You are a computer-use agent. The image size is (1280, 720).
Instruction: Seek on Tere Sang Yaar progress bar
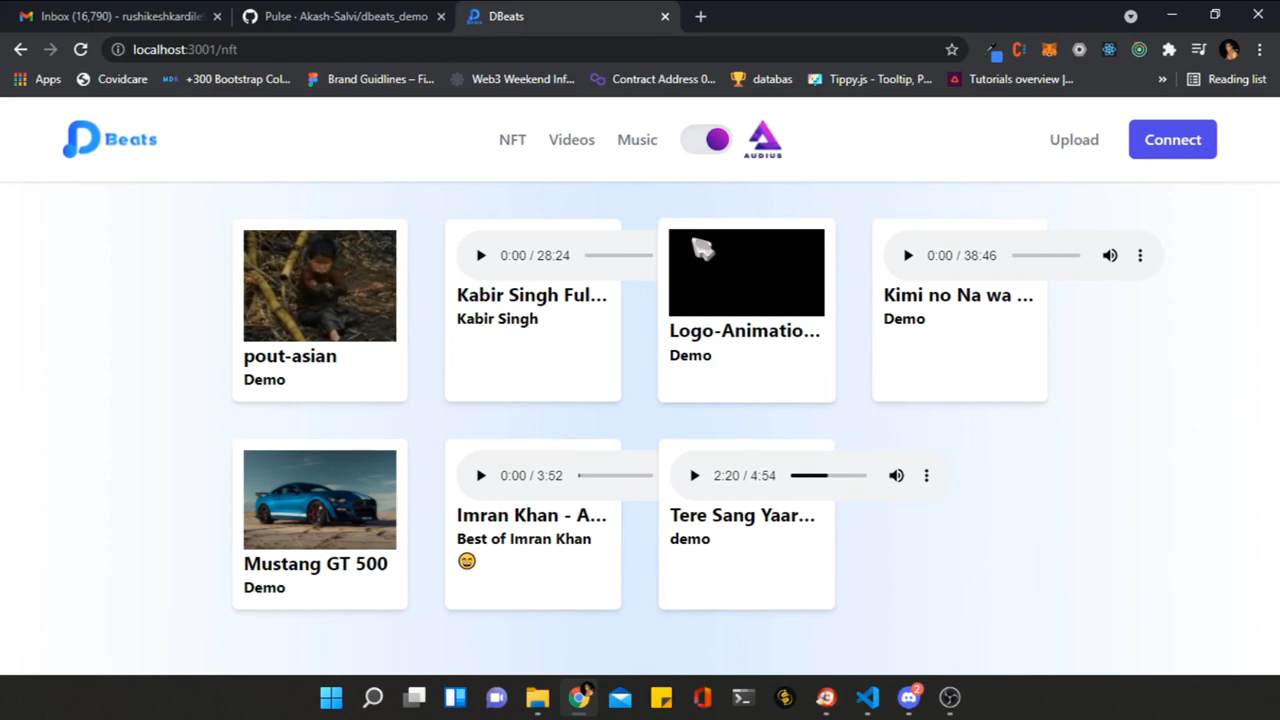pyautogui.click(x=828, y=476)
